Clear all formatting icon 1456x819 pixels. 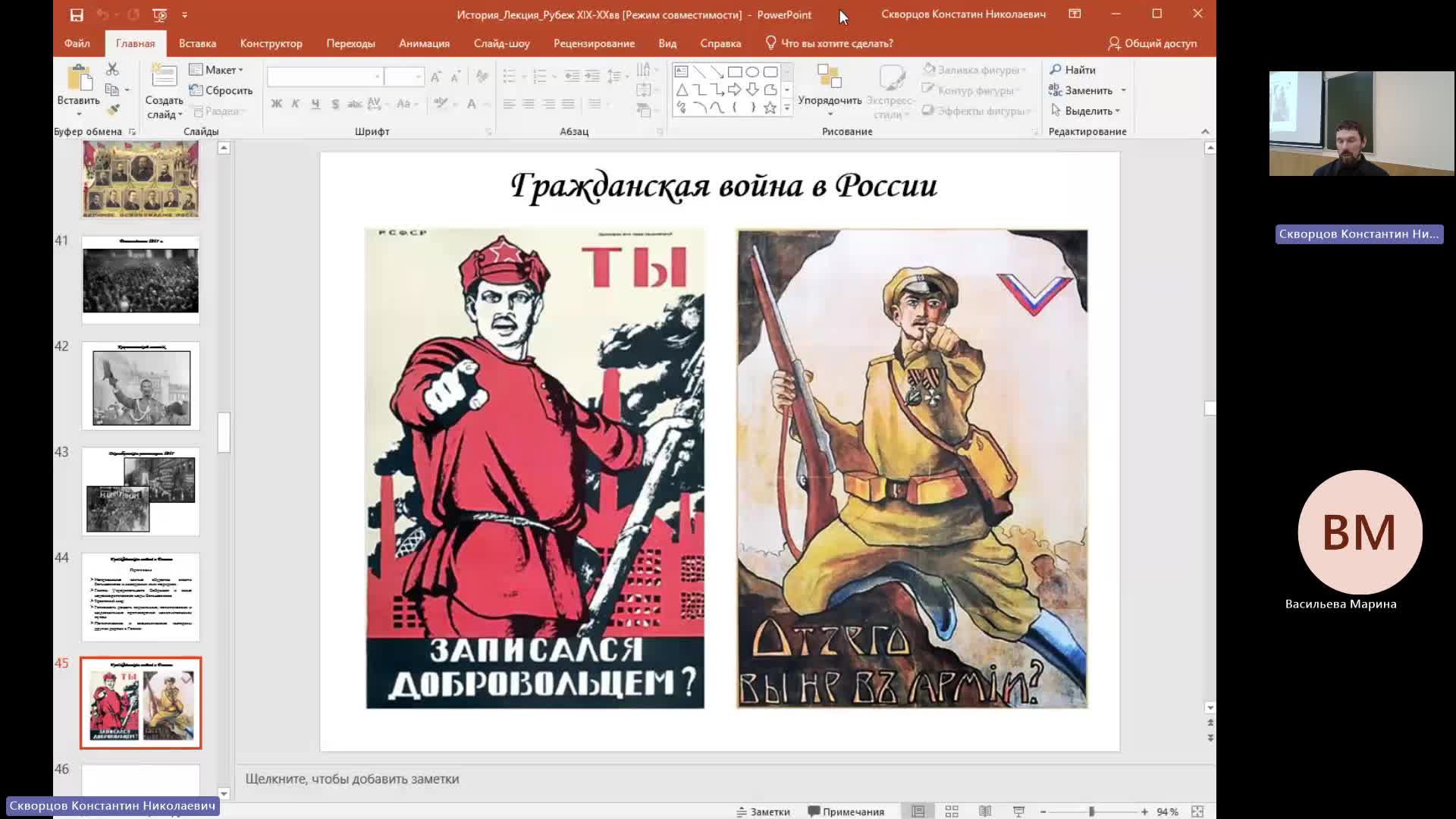pyautogui.click(x=482, y=77)
